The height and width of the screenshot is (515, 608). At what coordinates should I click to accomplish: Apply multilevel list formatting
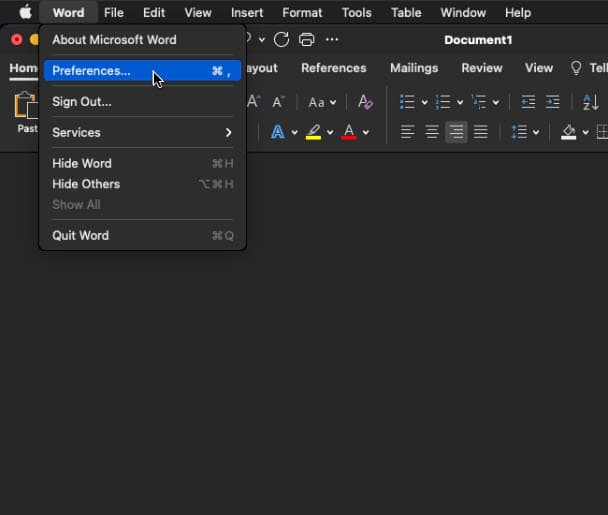[x=479, y=102]
